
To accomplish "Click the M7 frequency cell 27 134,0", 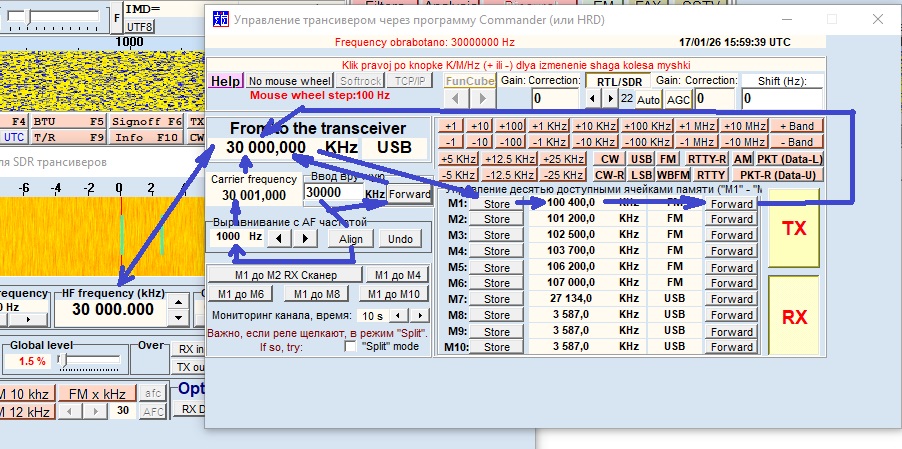I will coord(571,298).
